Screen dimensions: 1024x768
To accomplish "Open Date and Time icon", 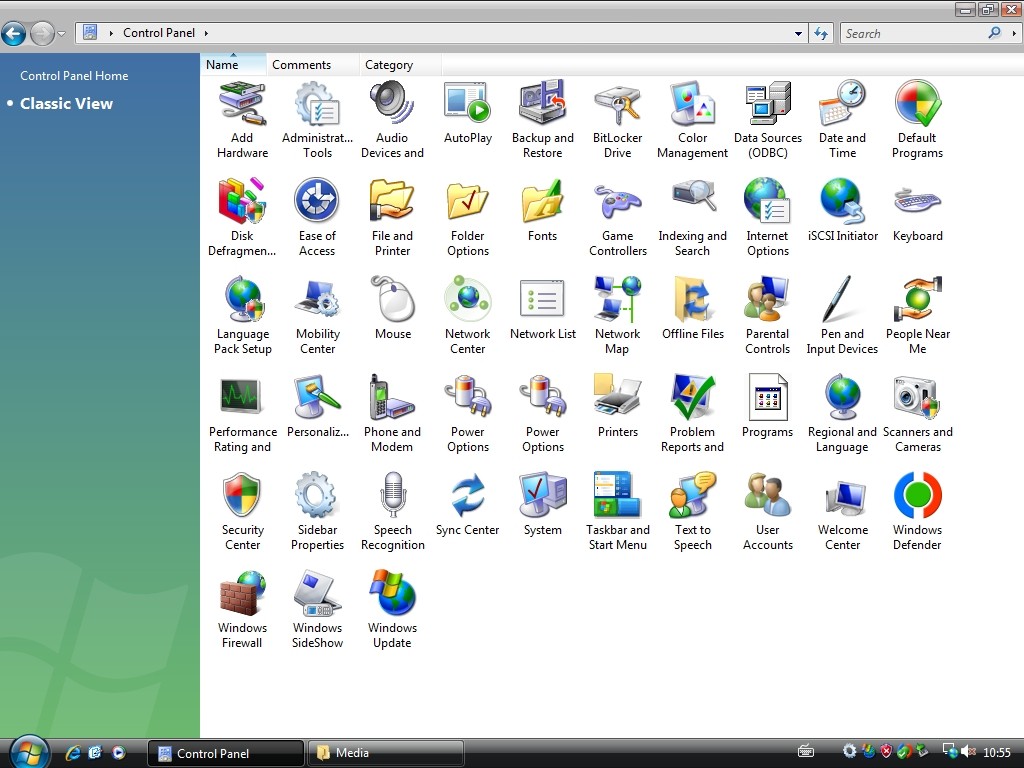I will (842, 103).
